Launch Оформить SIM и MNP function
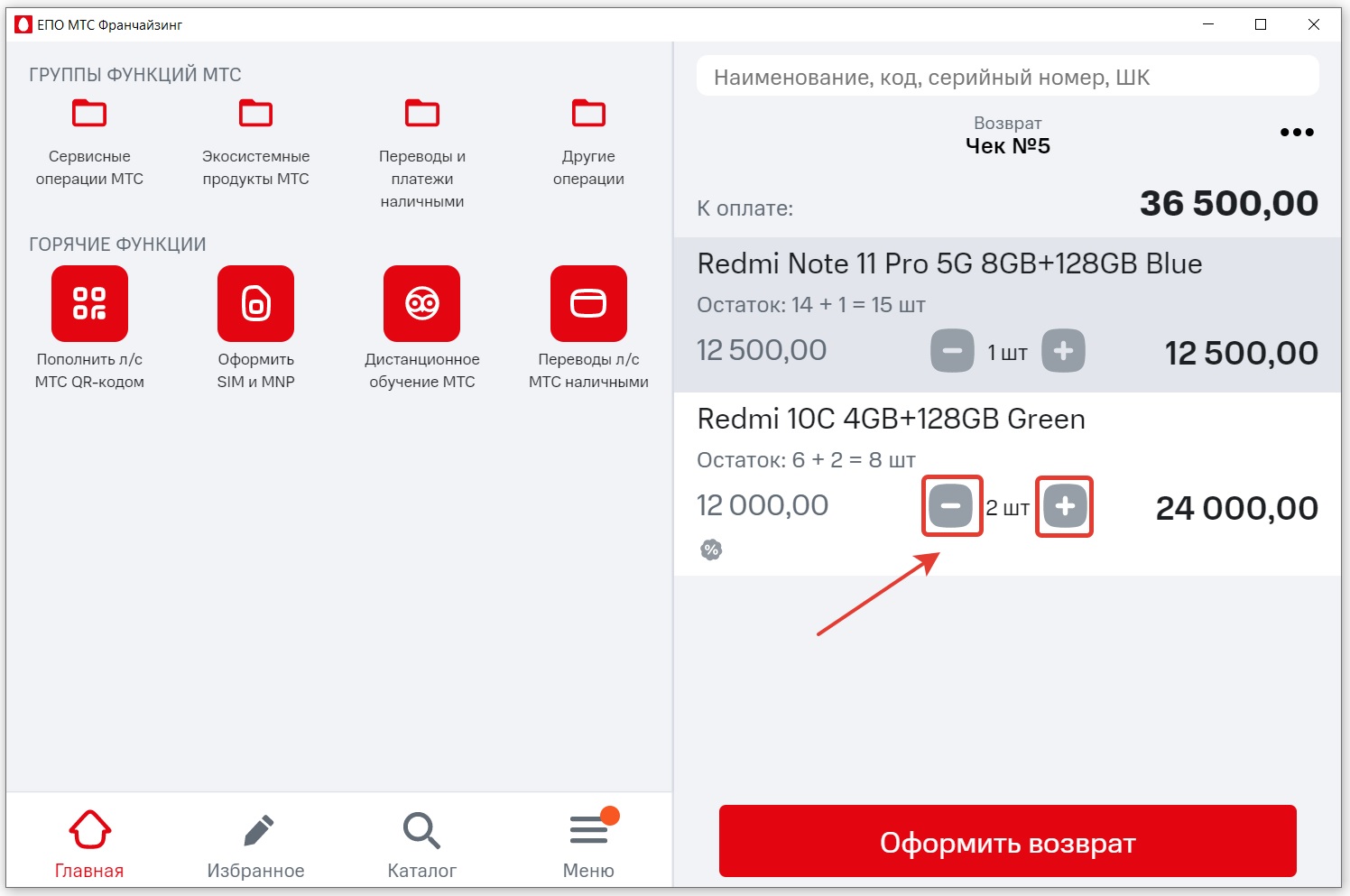 point(255,304)
